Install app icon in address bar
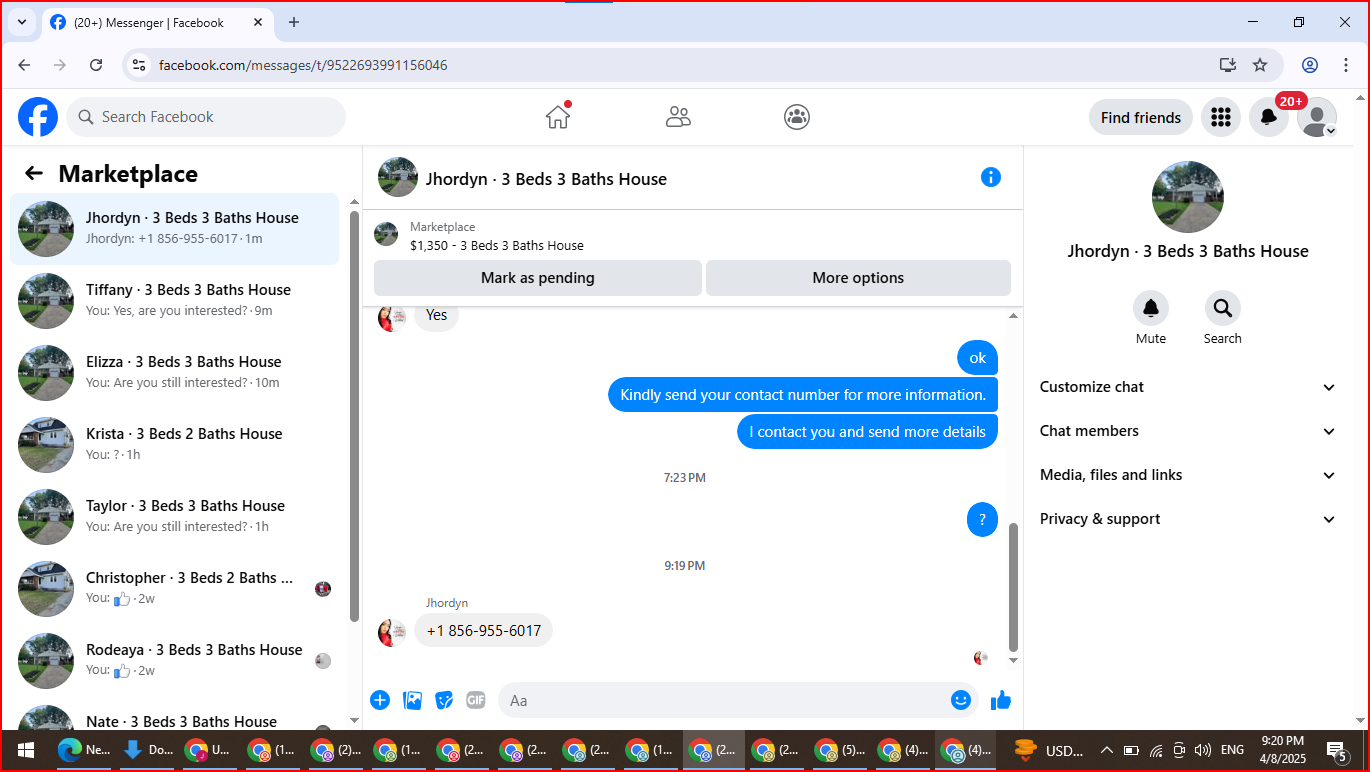The height and width of the screenshot is (772, 1370). (x=1228, y=65)
